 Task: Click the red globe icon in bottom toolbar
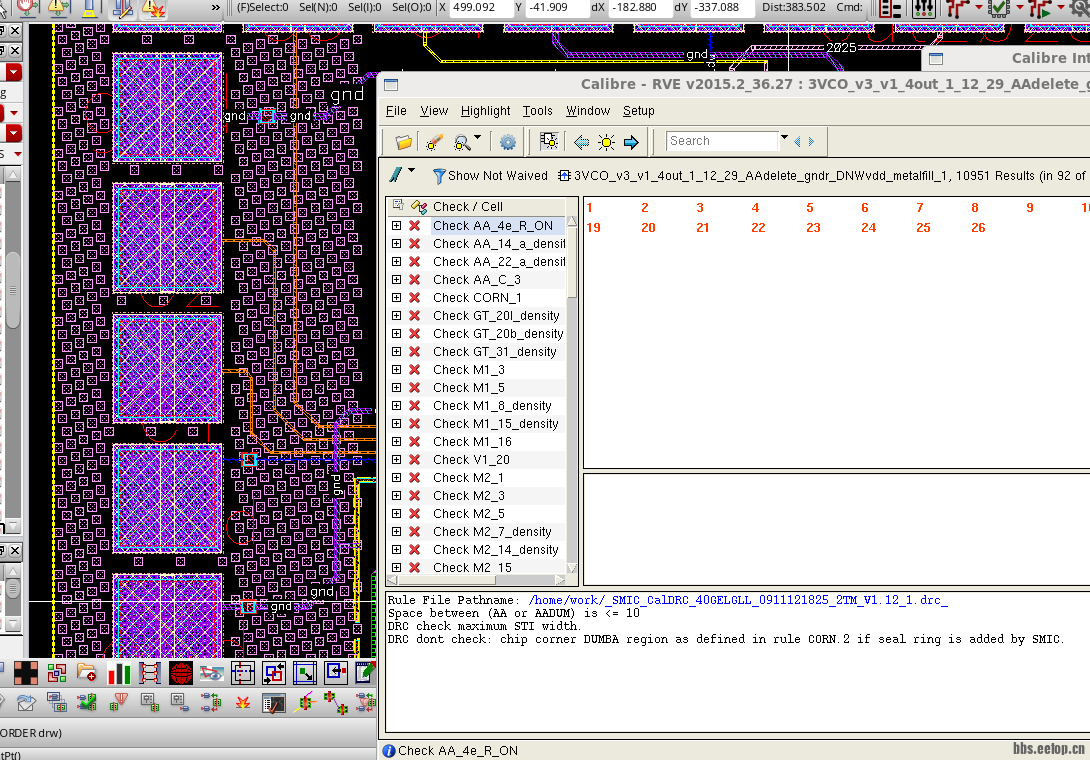pyautogui.click(x=181, y=673)
